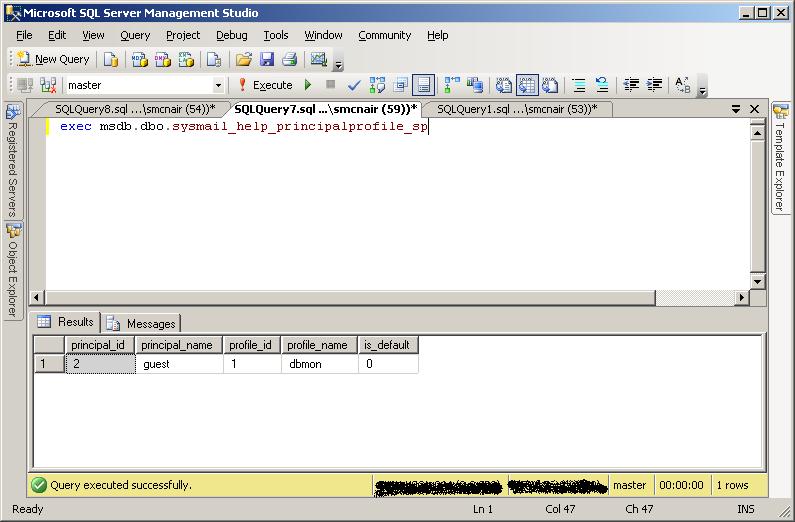
Task: Specify Values for Template Parameters
Action: [682, 85]
